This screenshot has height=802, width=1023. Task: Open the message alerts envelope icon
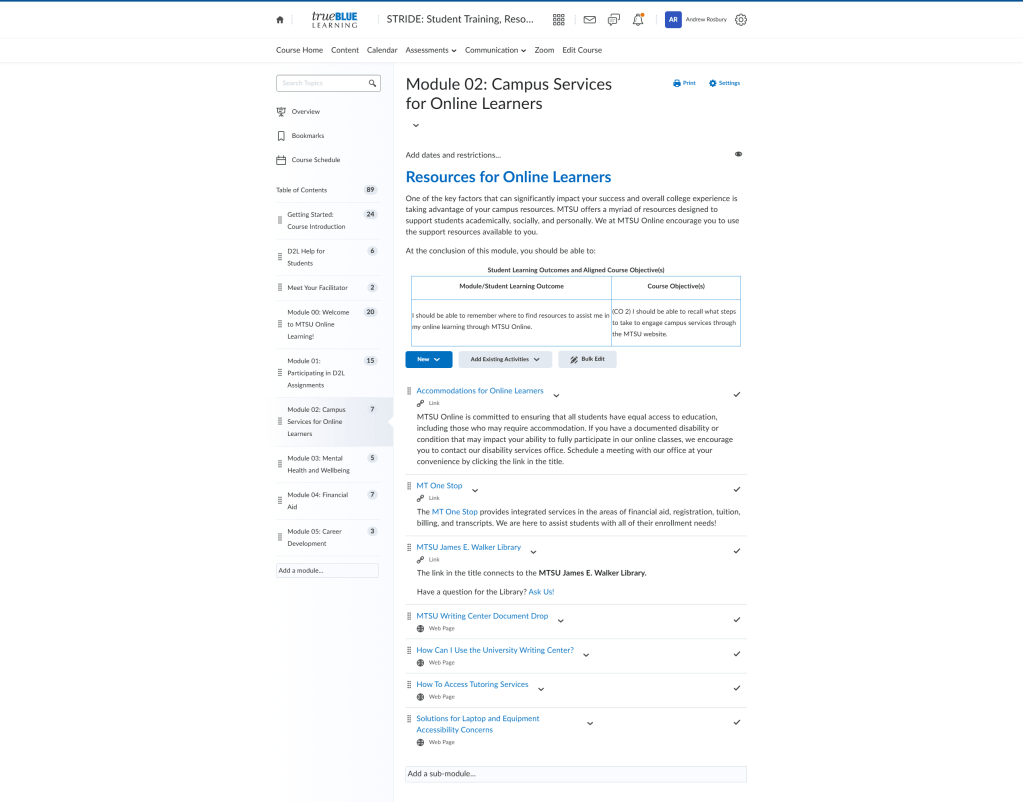(589, 20)
